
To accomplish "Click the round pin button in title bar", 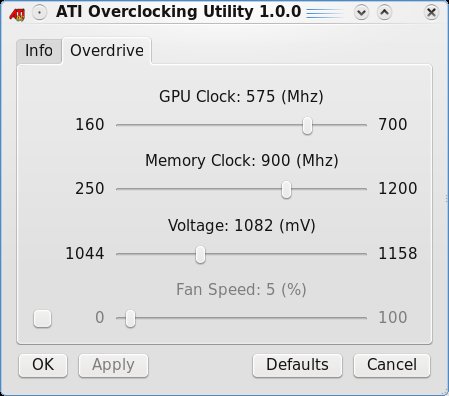I will [40, 13].
